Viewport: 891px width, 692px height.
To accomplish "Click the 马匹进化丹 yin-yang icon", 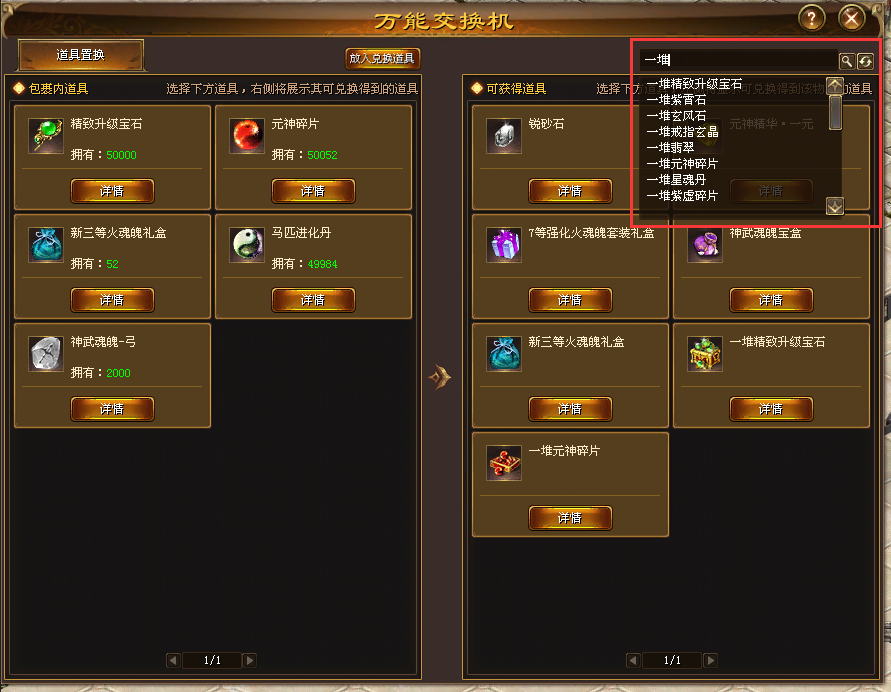I will (x=247, y=245).
